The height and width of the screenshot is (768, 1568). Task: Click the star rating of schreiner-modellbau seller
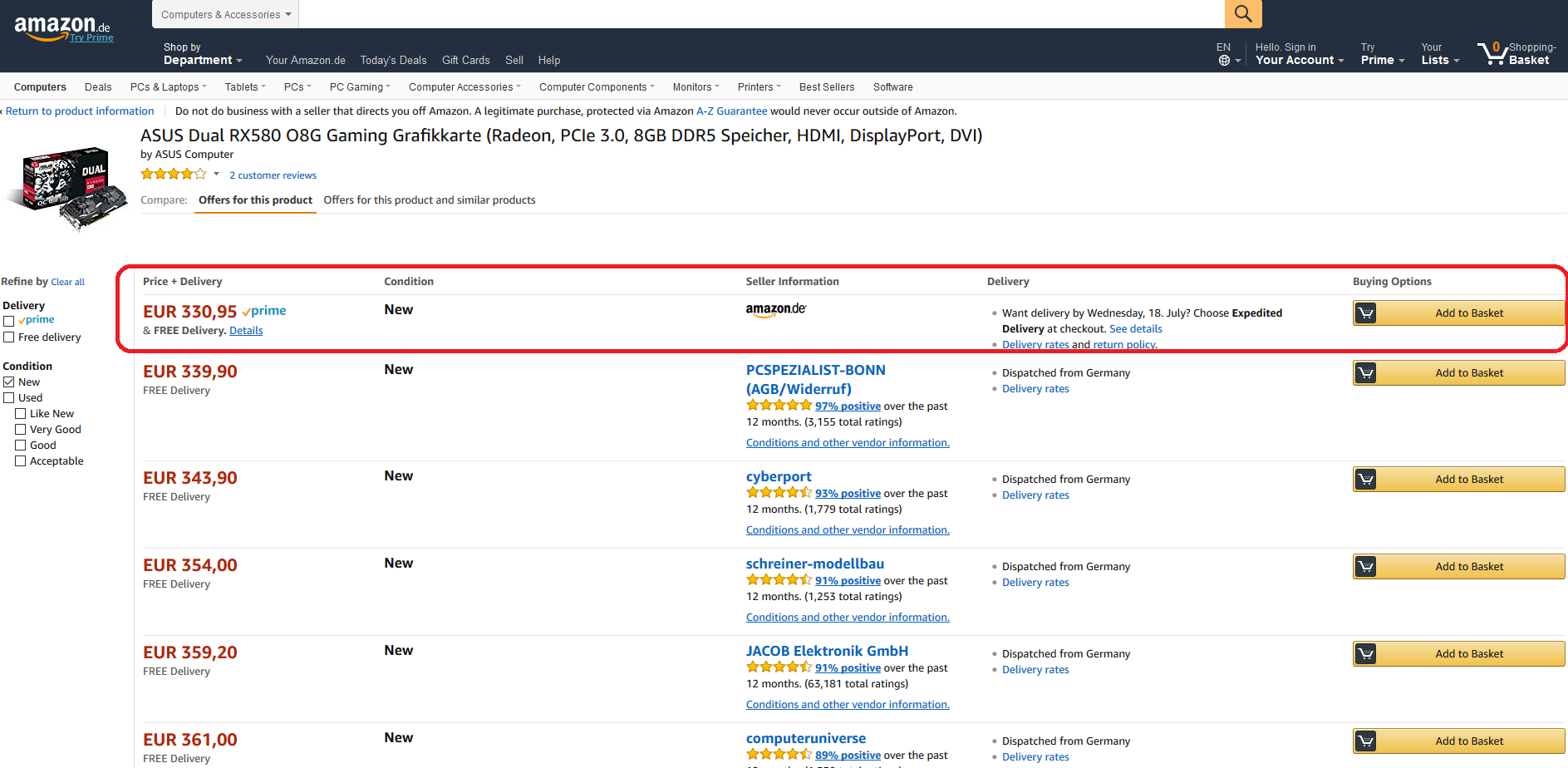tap(779, 580)
